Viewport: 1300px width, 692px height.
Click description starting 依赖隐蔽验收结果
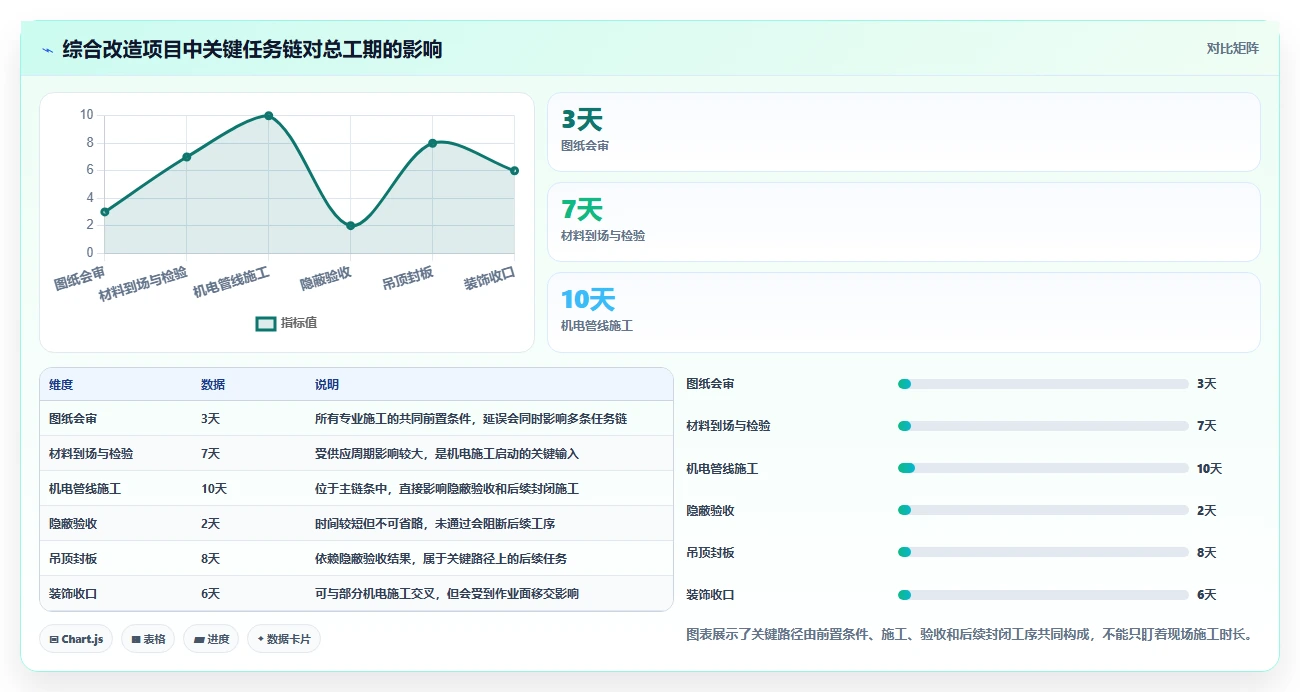tap(441, 559)
